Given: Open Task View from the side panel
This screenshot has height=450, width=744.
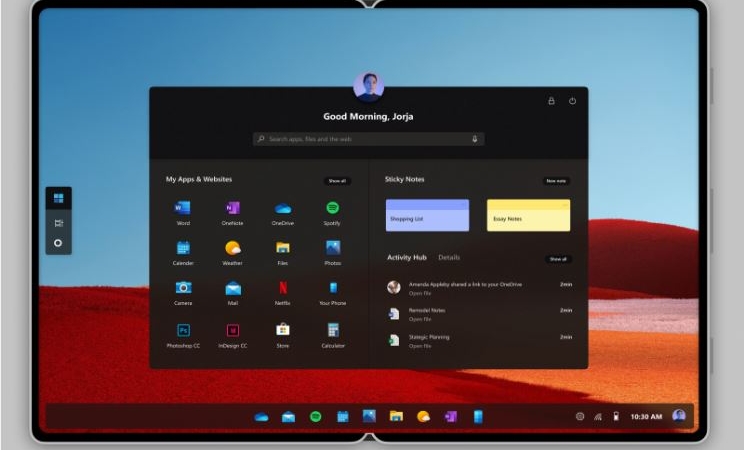Looking at the screenshot, I should [x=58, y=223].
